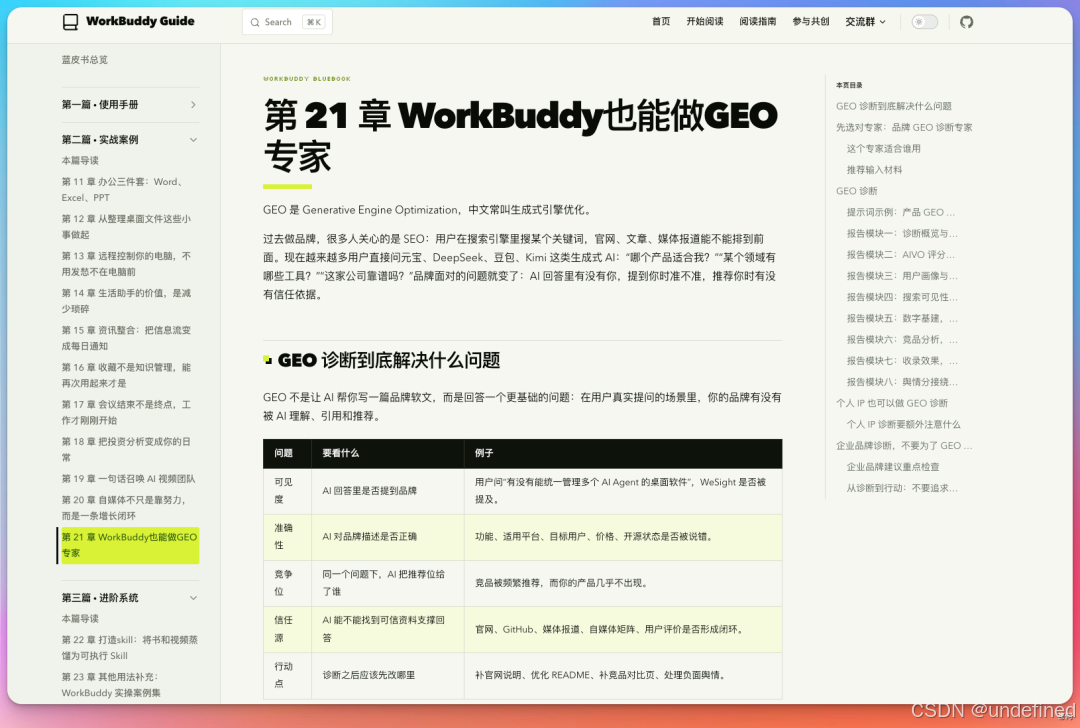The image size is (1080, 728).
Task: Click the 第 21 章 page heading
Action: click(521, 135)
